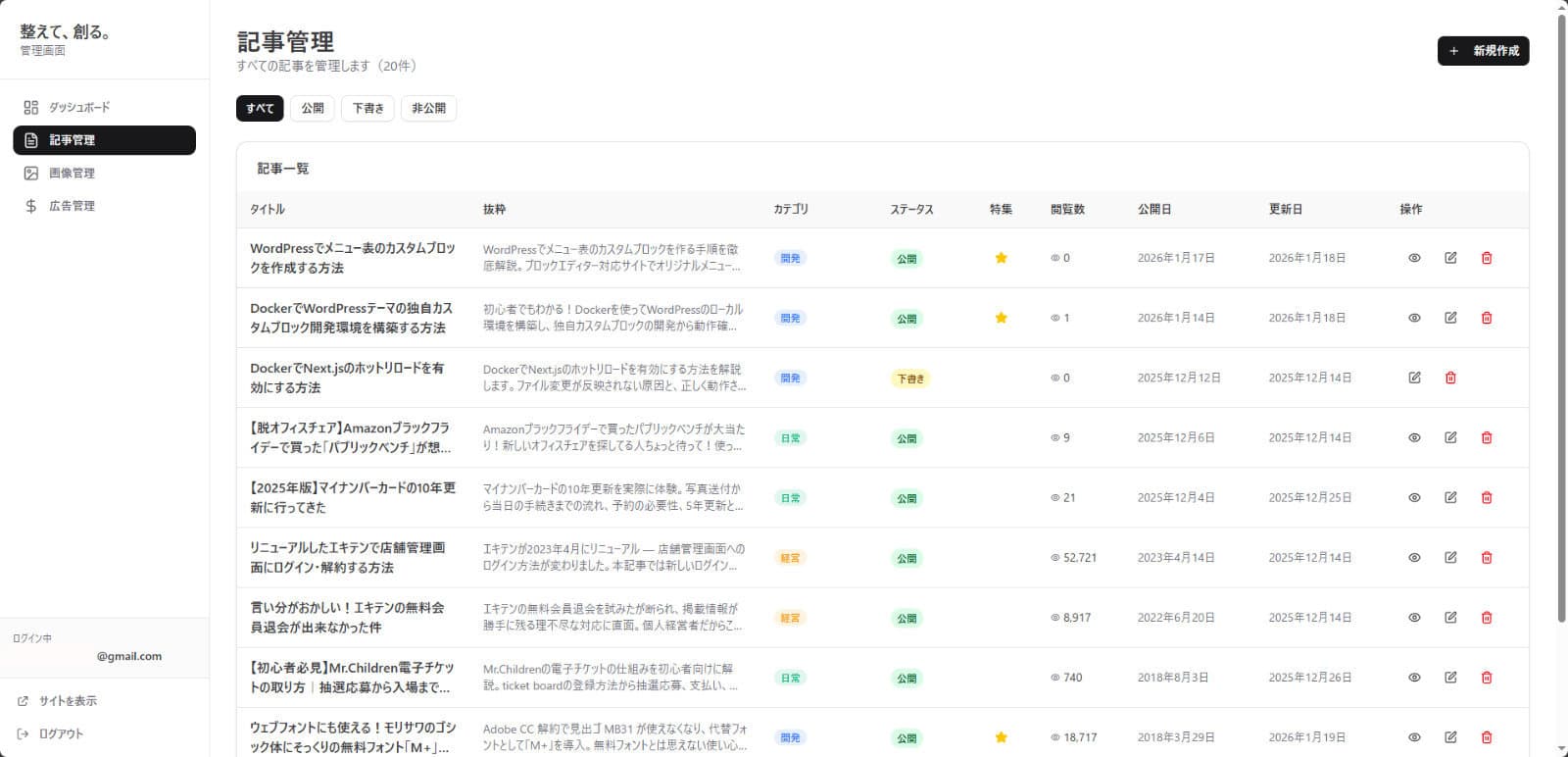1568x757 pixels.
Task: Click 日常 category badge in マイナンバーカード row
Action: 790,497
